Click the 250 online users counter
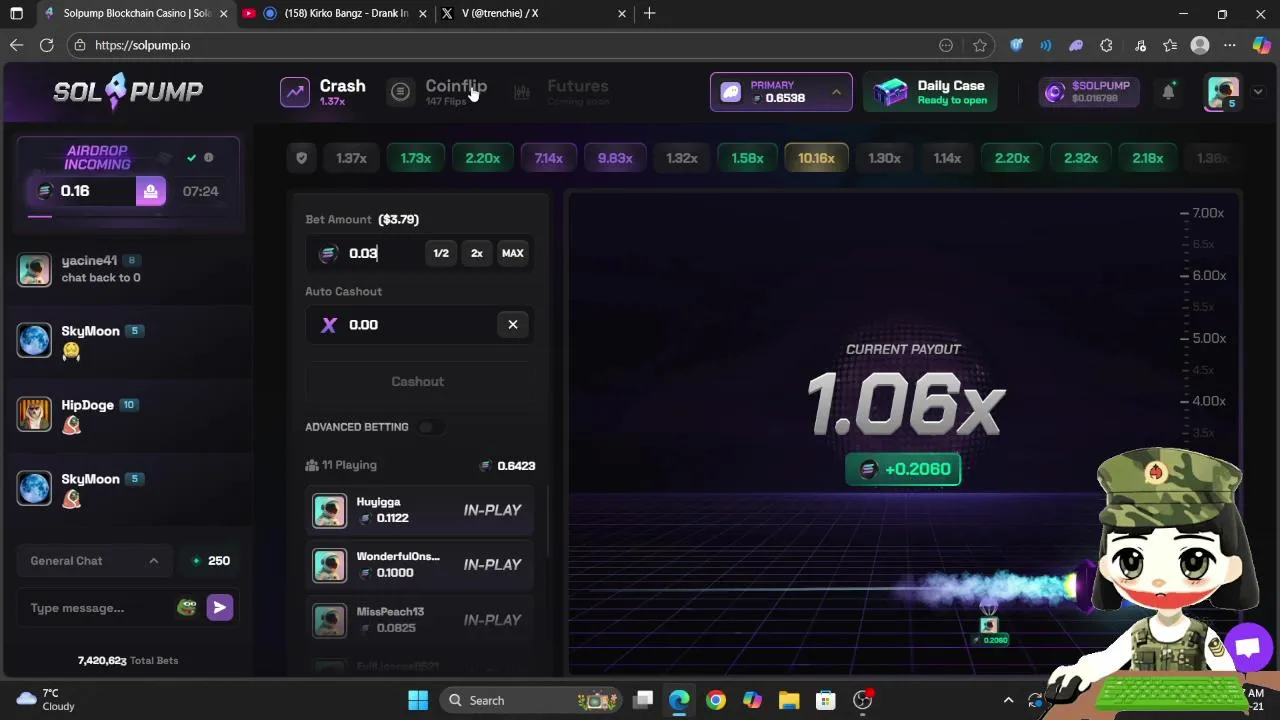Image resolution: width=1280 pixels, height=720 pixels. [211, 561]
